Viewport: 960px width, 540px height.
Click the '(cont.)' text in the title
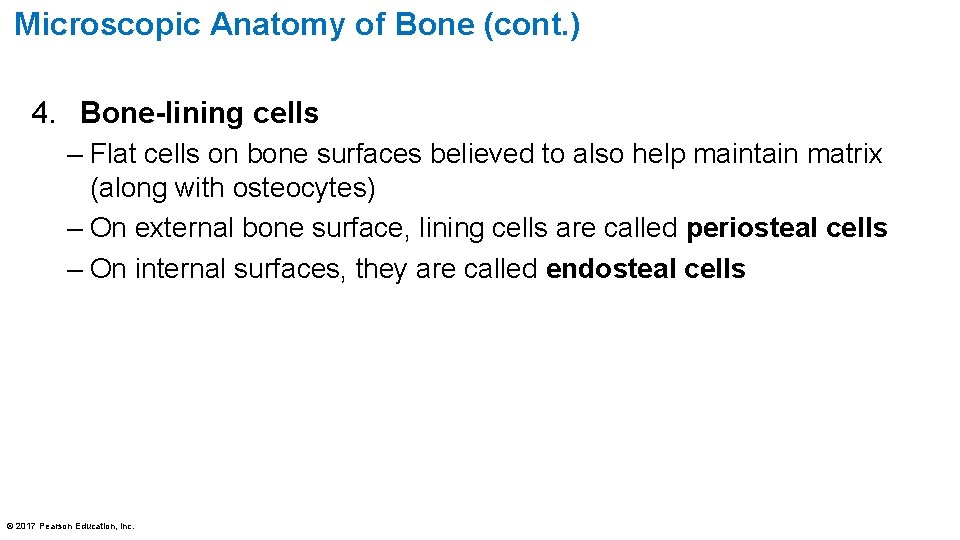tap(531, 26)
